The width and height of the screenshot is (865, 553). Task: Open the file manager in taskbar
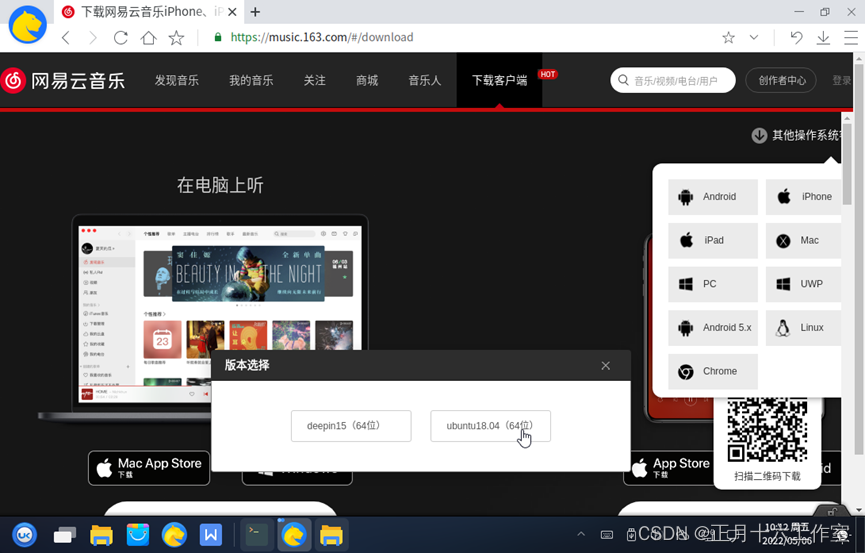tap(101, 535)
